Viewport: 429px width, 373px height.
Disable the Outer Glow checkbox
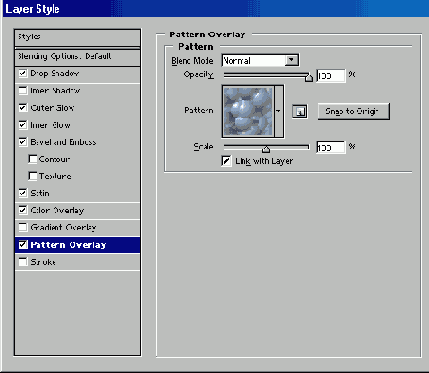(23, 108)
